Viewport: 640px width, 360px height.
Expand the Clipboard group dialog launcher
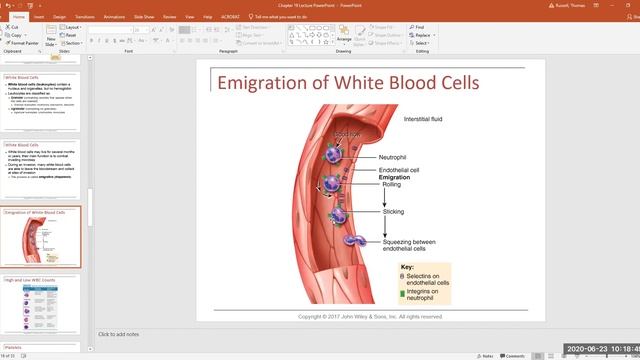[x=40, y=51]
